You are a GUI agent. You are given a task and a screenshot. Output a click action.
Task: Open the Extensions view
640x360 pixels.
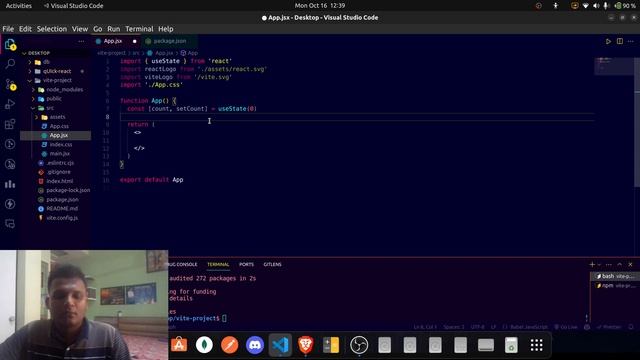[10, 124]
